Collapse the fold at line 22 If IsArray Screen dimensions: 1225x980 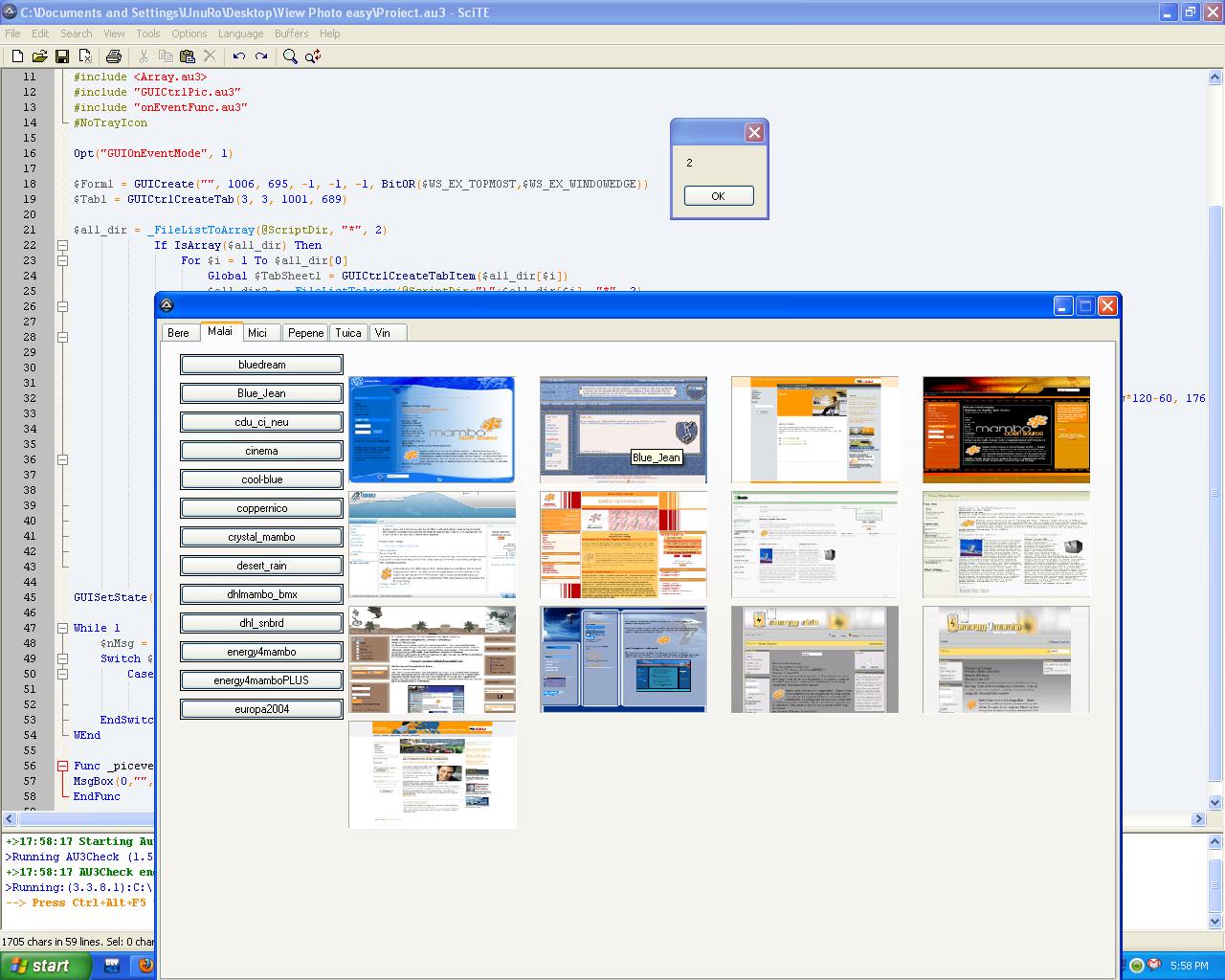click(x=62, y=245)
